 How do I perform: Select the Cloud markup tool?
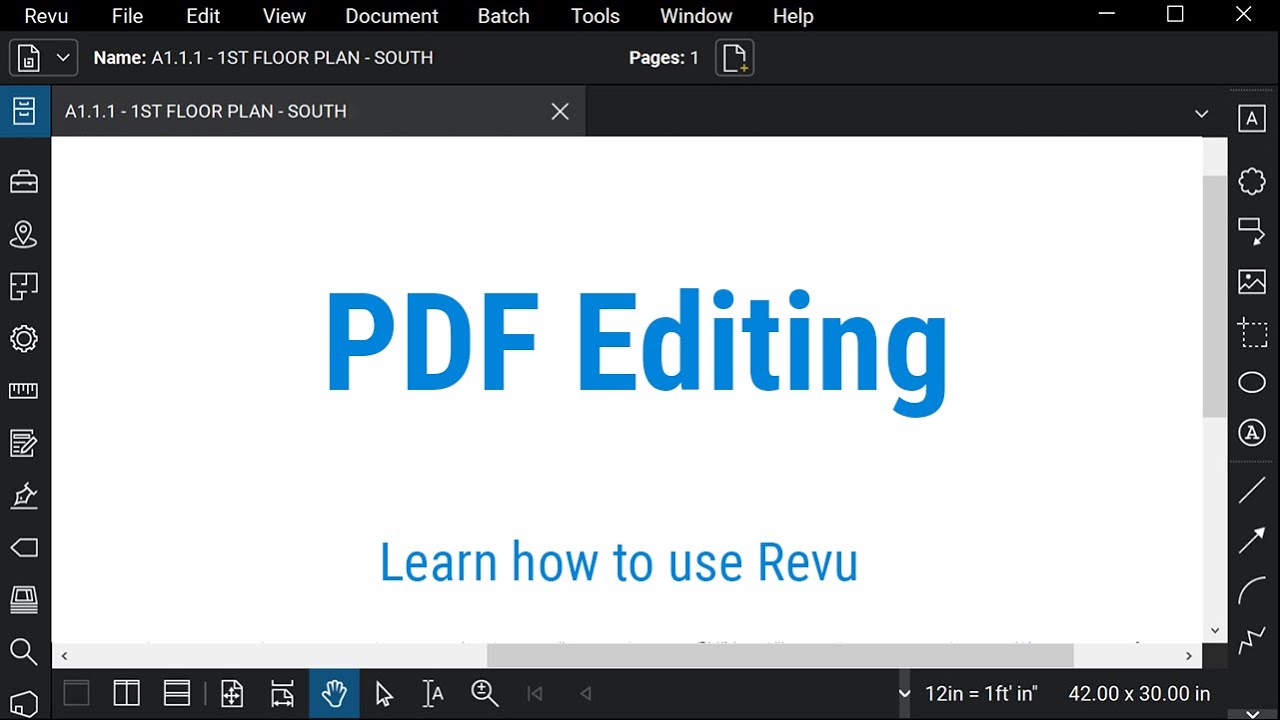tap(1252, 181)
